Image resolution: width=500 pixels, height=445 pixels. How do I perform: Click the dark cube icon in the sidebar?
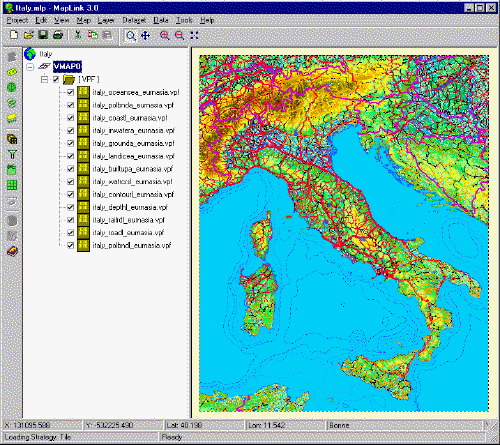point(12,139)
